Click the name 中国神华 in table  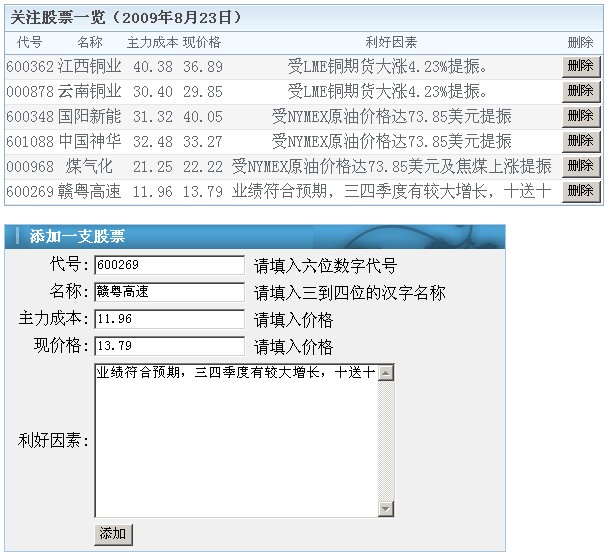[x=90, y=141]
